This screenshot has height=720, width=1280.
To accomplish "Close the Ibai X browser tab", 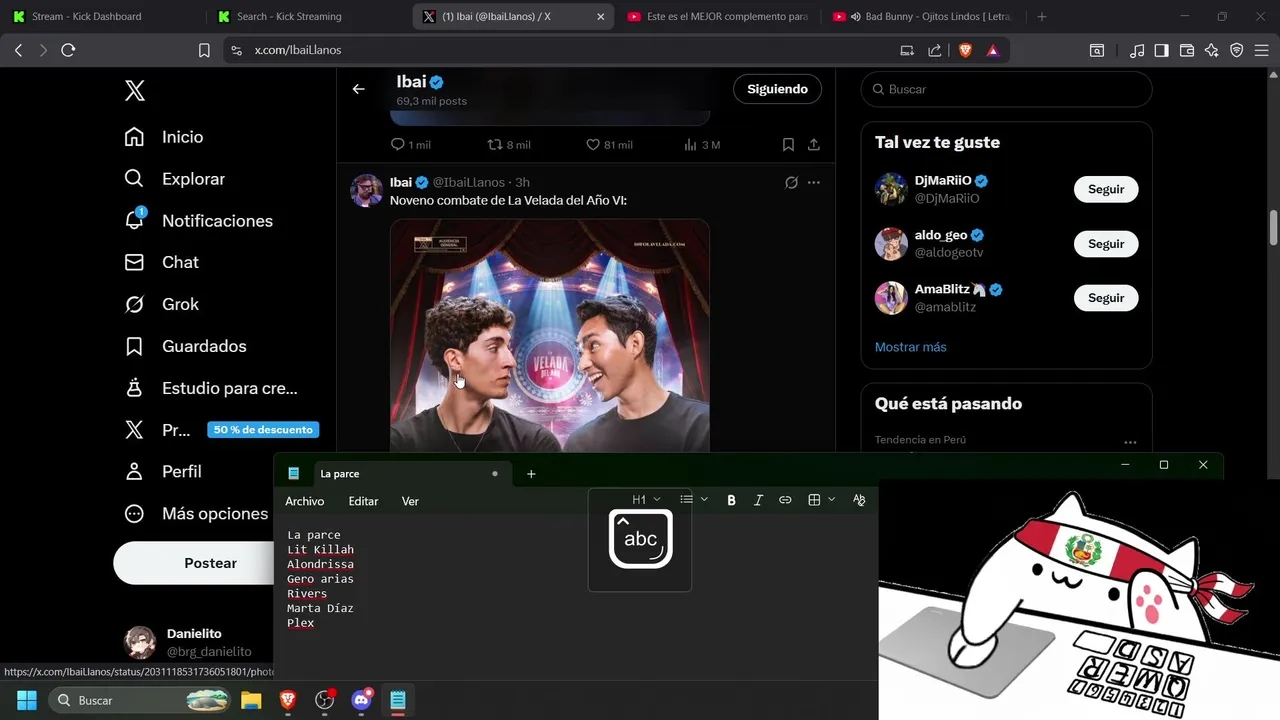I will point(600,16).
